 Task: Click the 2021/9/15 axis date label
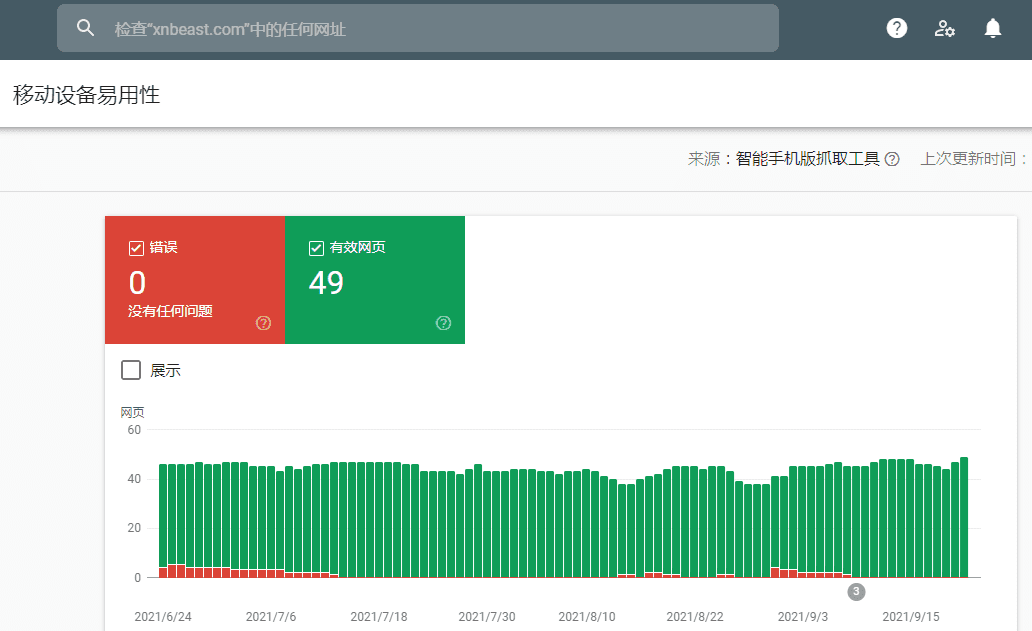910,617
